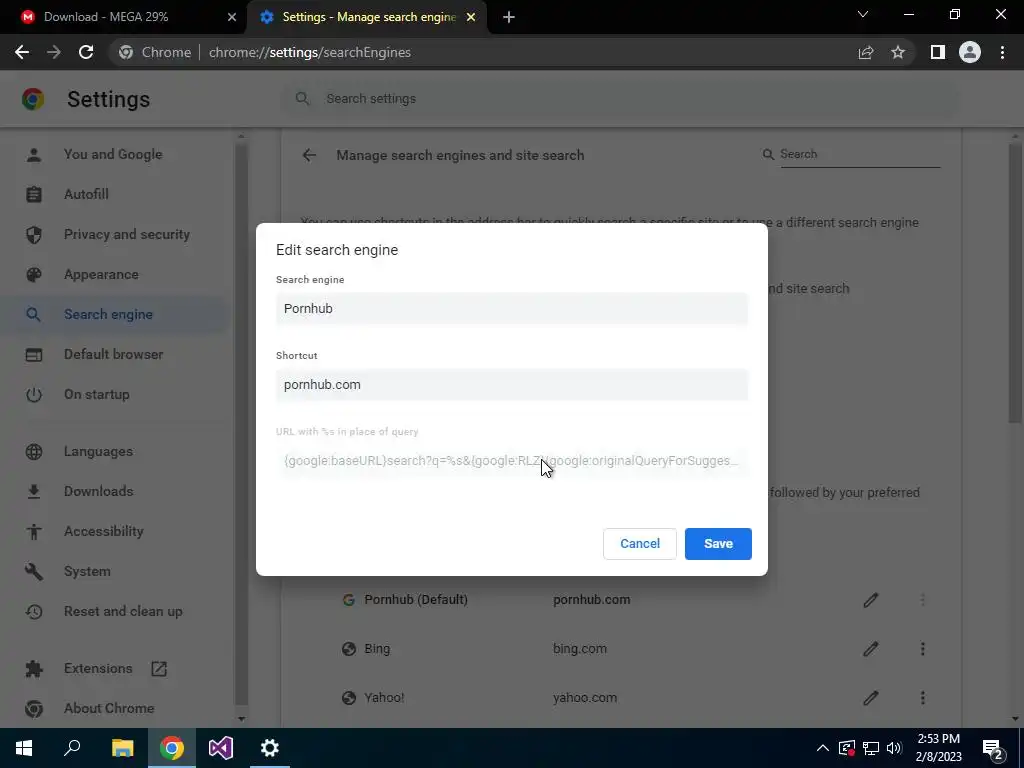
Task: Edit the Yahoo! search engine
Action: [x=871, y=697]
